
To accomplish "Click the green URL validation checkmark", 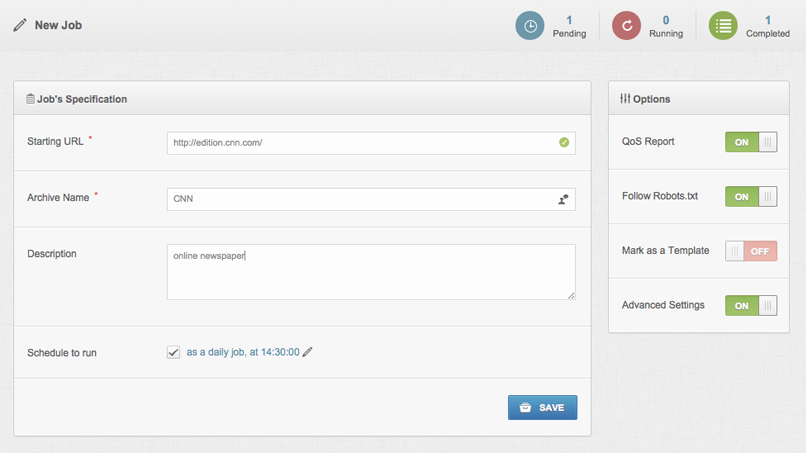I will [x=564, y=143].
